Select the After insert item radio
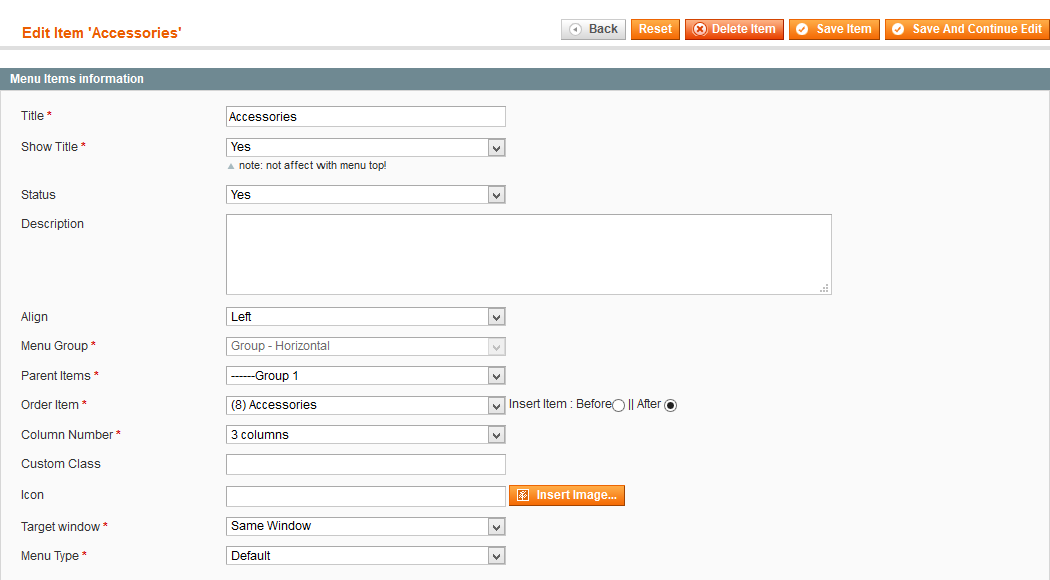This screenshot has width=1050, height=580. (670, 405)
